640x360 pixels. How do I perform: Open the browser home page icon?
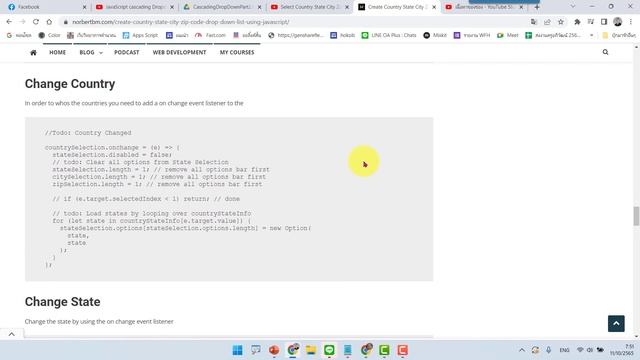(49, 22)
